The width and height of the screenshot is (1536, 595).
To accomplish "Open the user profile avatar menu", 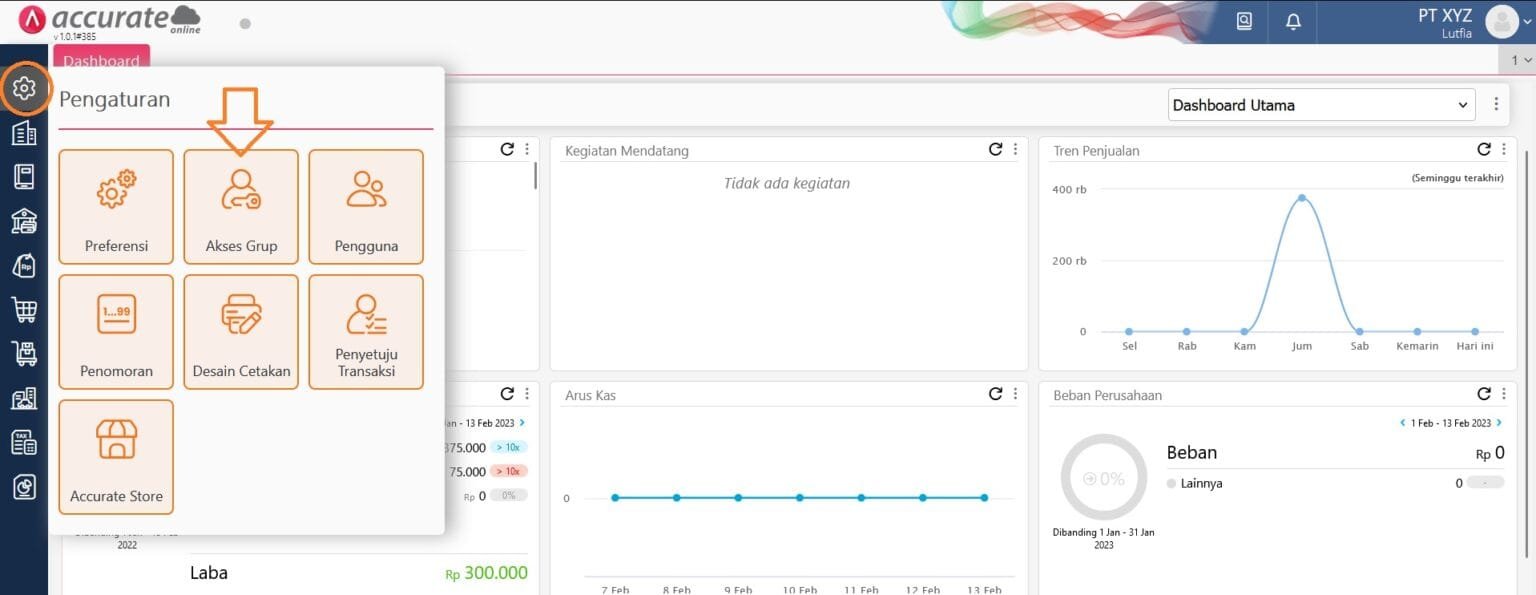I will [1503, 21].
